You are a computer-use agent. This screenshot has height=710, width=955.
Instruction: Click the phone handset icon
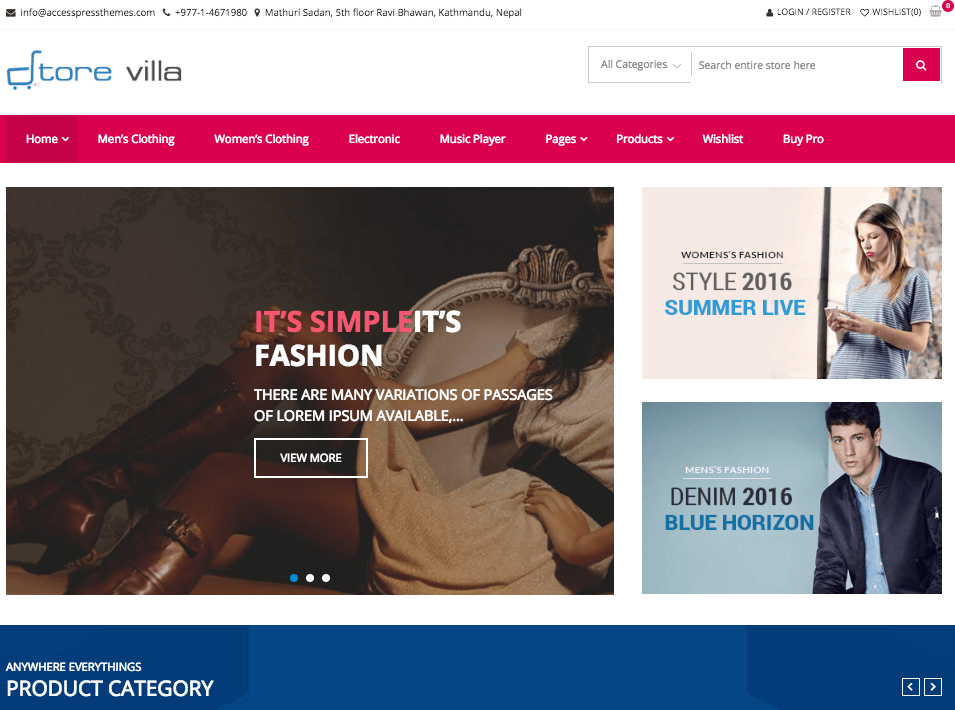click(x=166, y=12)
